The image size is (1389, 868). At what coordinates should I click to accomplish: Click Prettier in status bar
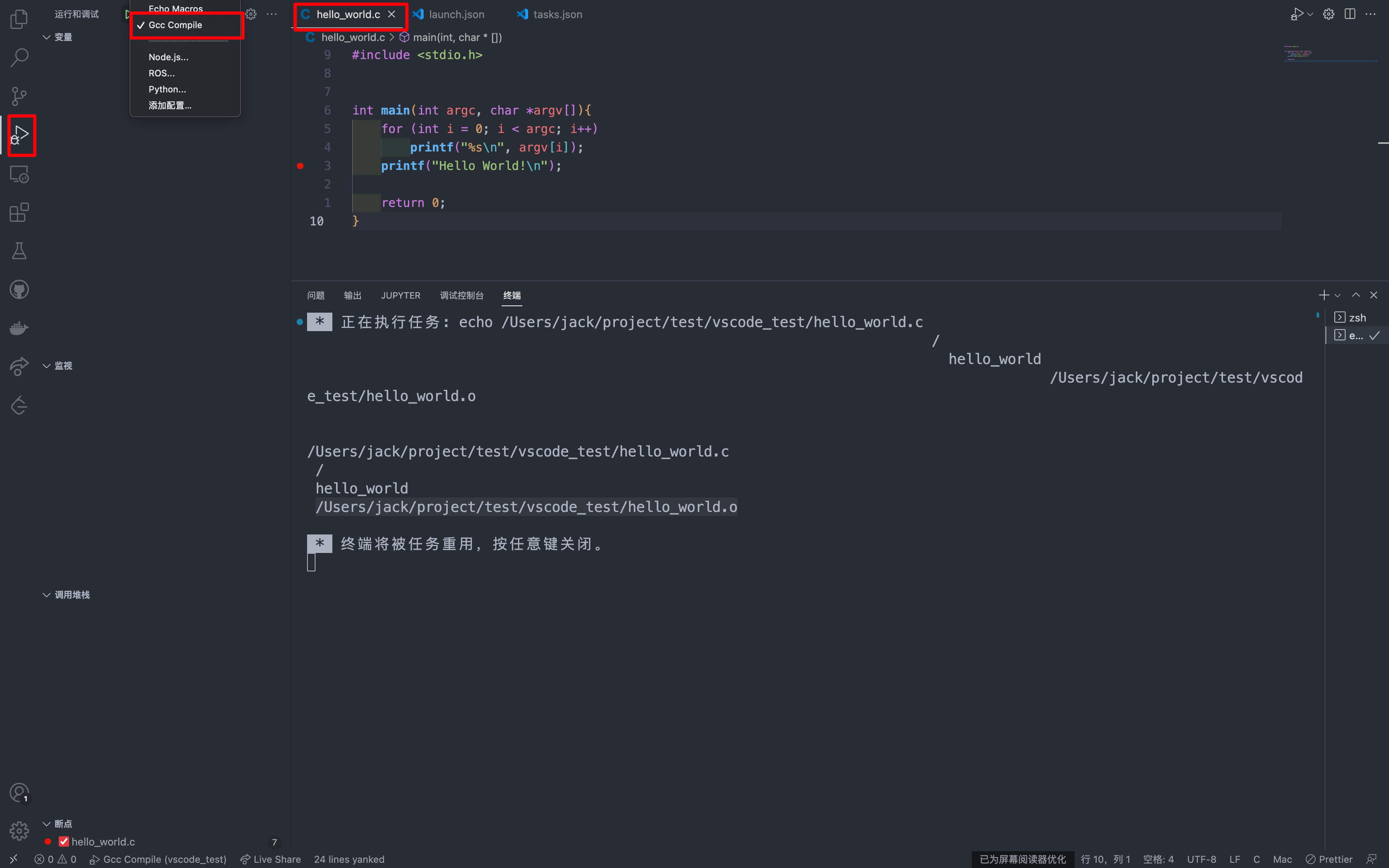(x=1329, y=859)
